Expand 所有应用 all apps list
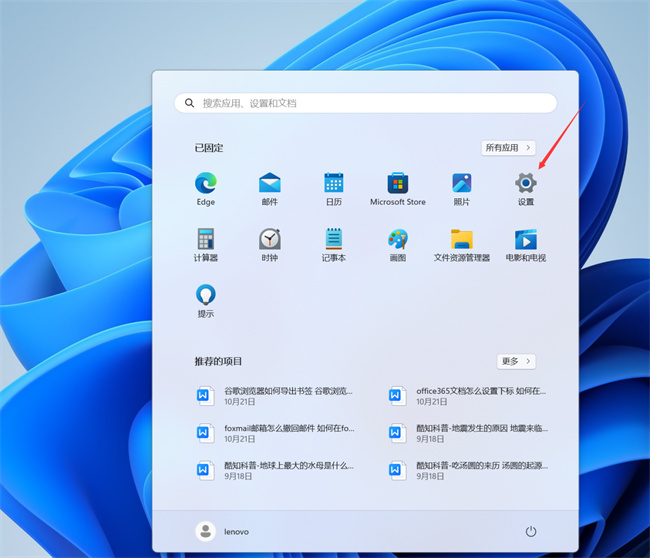The image size is (650, 558). click(508, 148)
